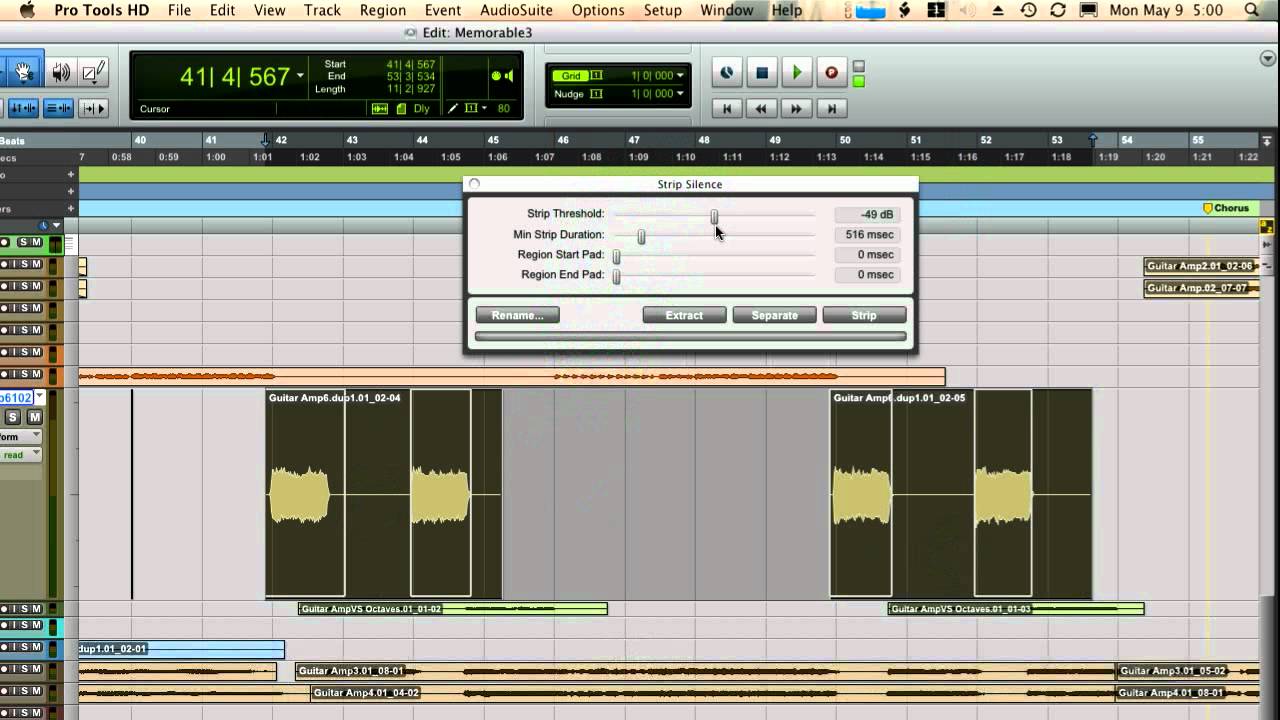The image size is (1280, 720).
Task: Click Extract in Strip Silence
Action: [684, 315]
